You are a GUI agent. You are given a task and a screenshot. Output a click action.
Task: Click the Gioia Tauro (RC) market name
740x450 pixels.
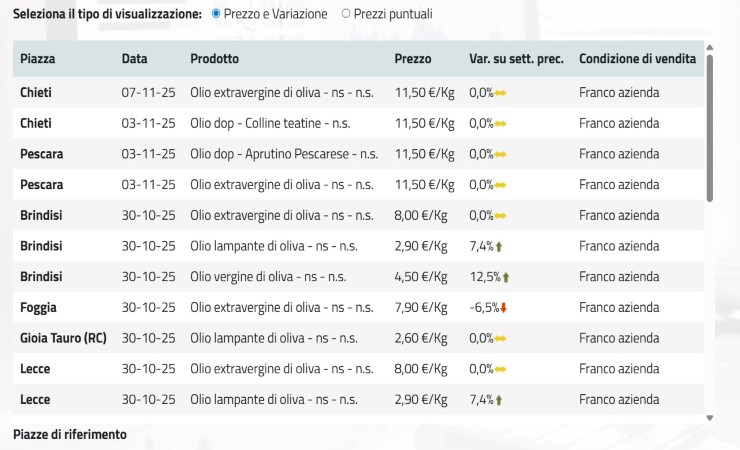(x=63, y=339)
